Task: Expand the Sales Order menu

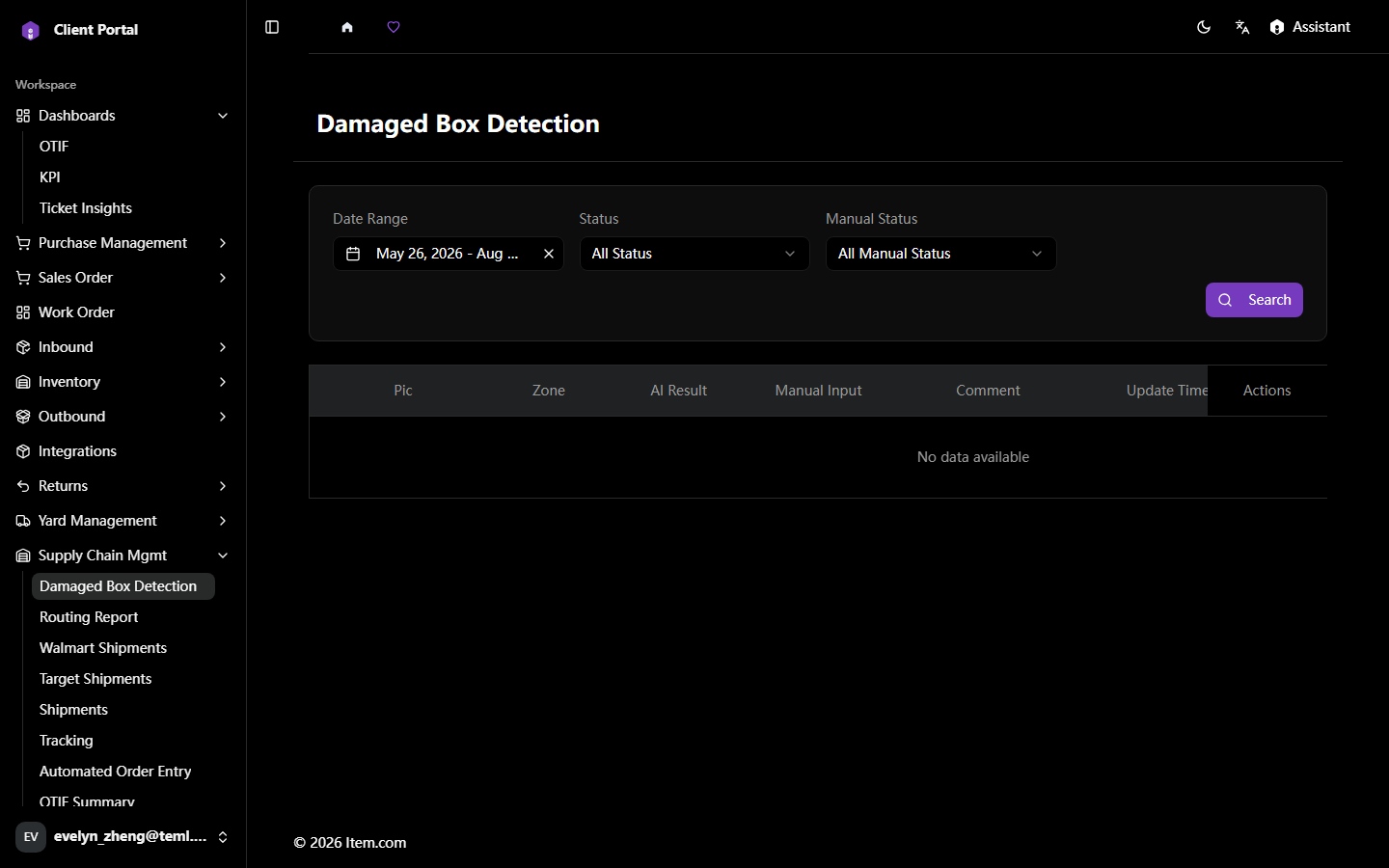Action: tap(123, 278)
